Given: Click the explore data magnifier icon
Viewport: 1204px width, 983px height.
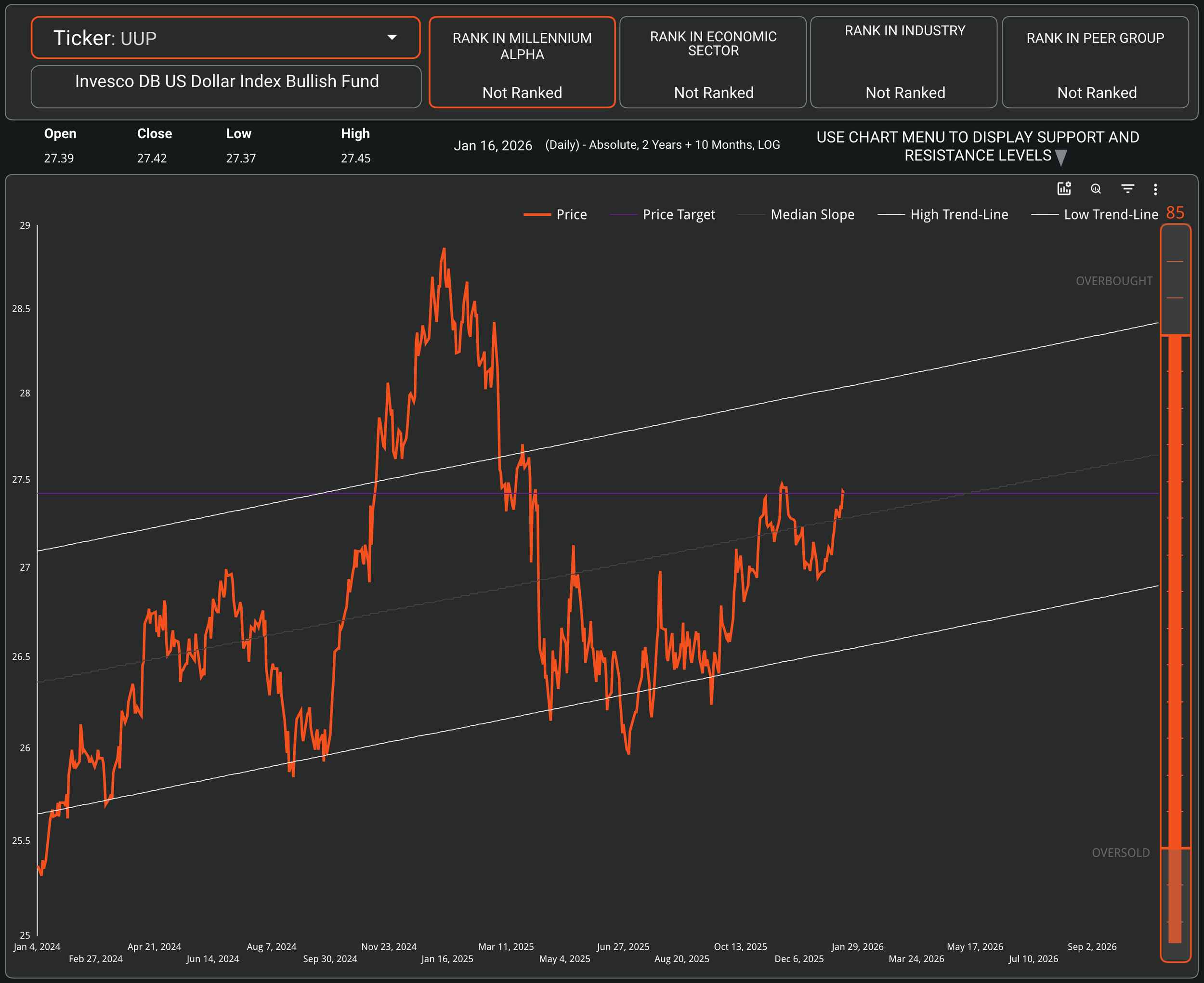Looking at the screenshot, I should (x=1096, y=189).
